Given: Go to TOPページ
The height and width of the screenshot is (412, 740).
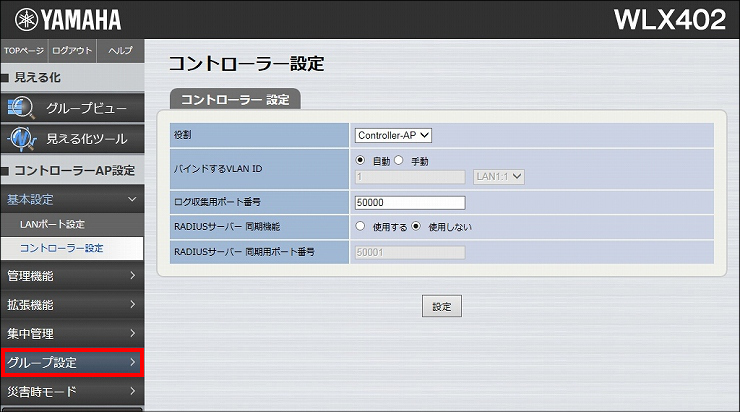Looking at the screenshot, I should (24, 50).
